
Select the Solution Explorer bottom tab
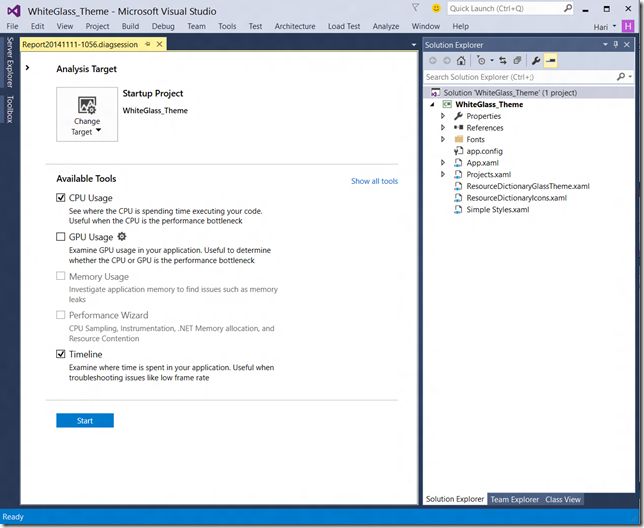455,499
